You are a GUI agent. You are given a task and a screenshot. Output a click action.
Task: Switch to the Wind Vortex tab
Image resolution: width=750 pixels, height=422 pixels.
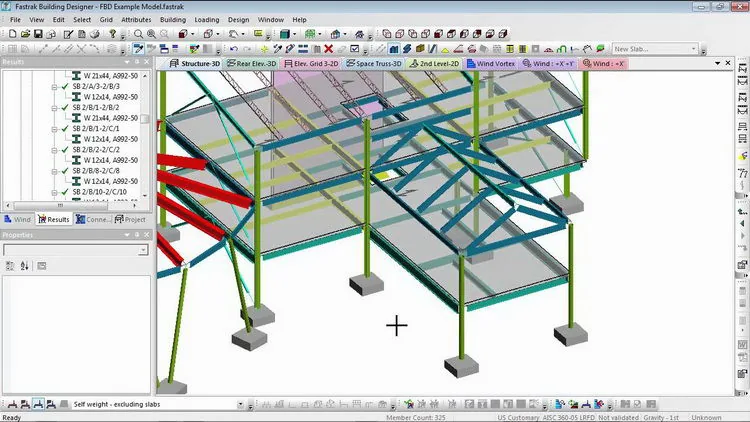coord(491,64)
